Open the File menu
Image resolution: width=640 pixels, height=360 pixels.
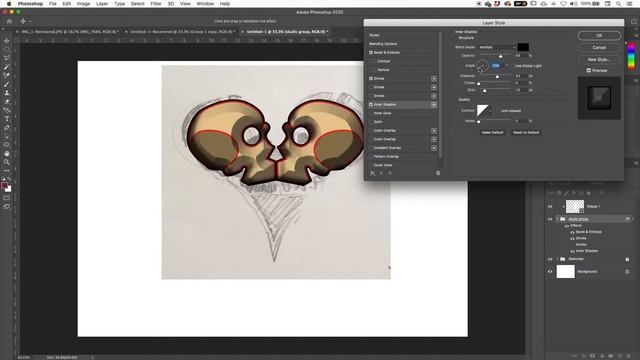[53, 4]
